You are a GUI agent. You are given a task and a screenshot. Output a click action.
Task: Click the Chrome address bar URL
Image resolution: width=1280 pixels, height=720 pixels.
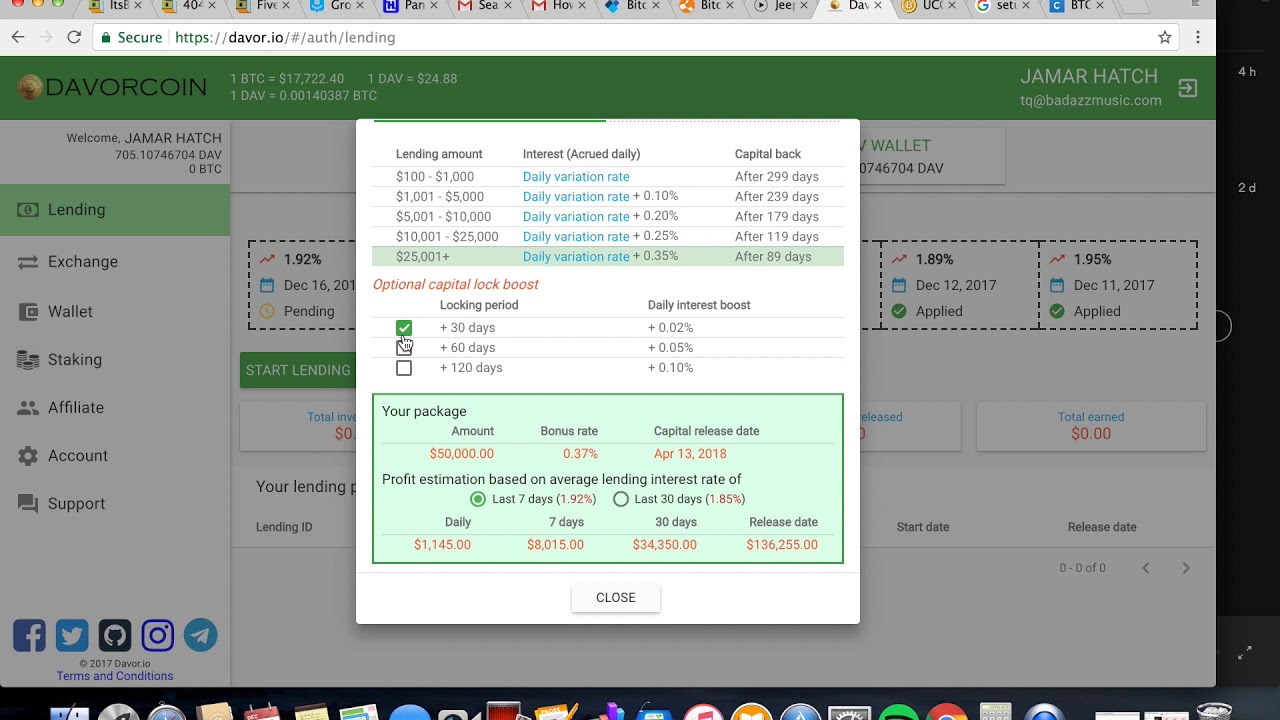coord(285,37)
